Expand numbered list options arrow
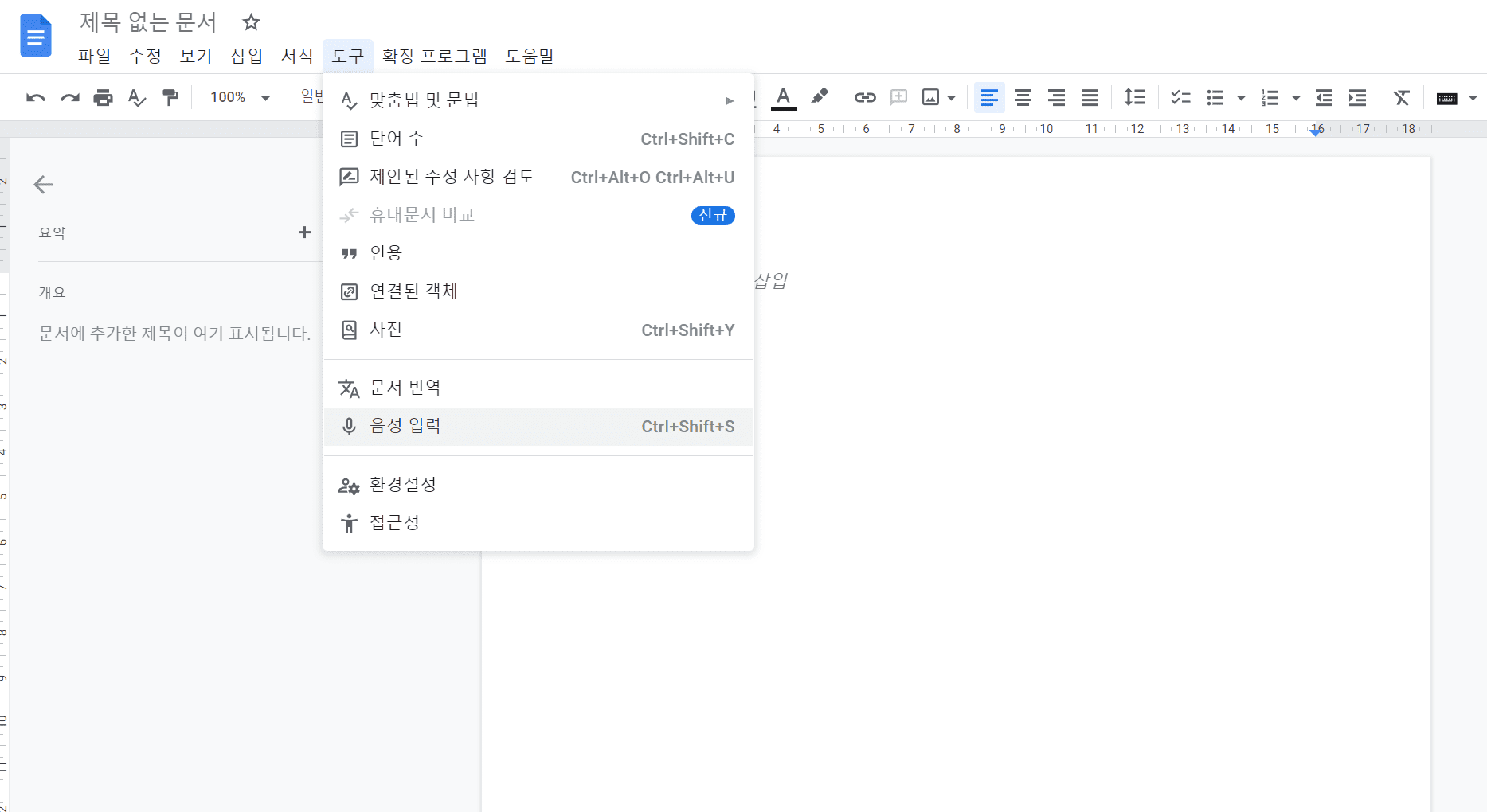The height and width of the screenshot is (812, 1487). coord(1296,98)
